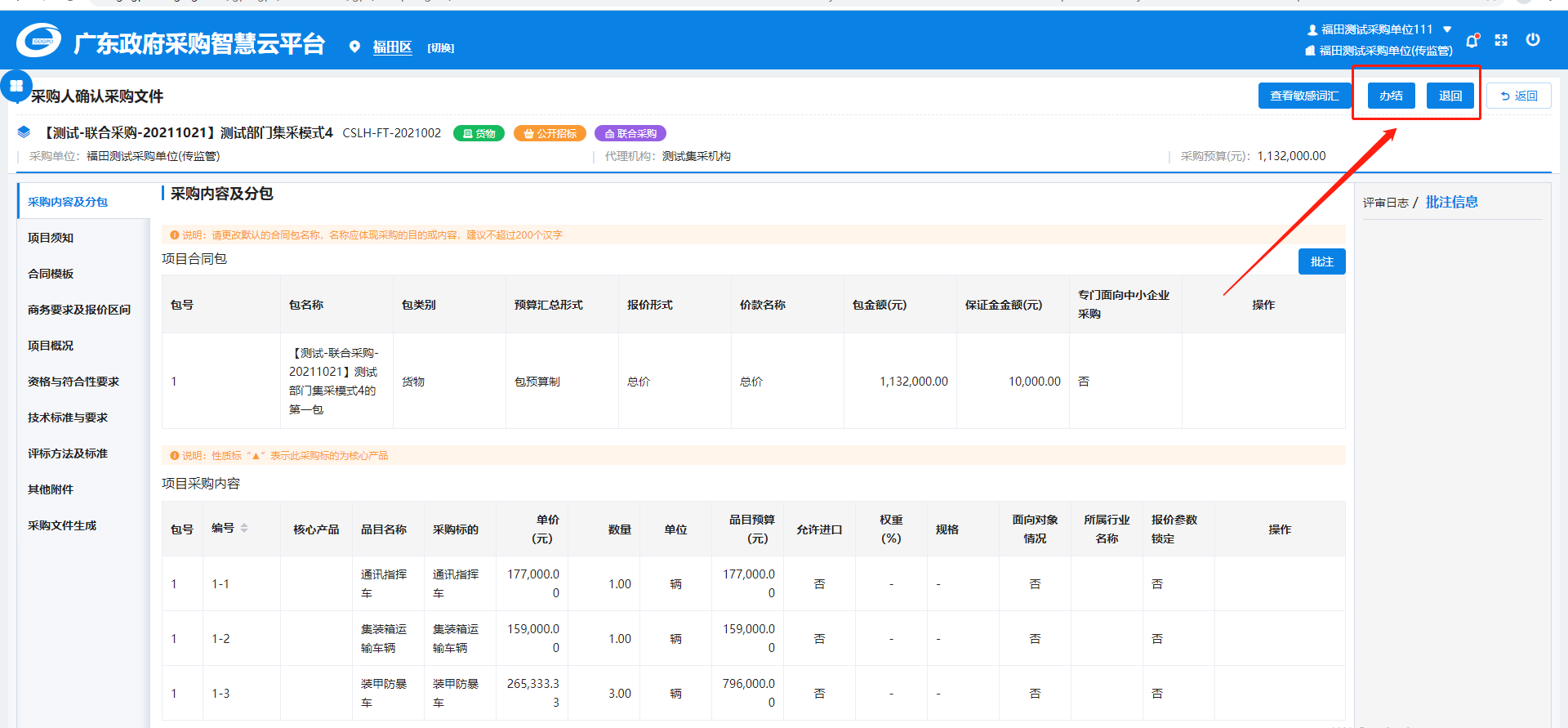
Task: Open the 项目须知 section
Action: [x=51, y=238]
